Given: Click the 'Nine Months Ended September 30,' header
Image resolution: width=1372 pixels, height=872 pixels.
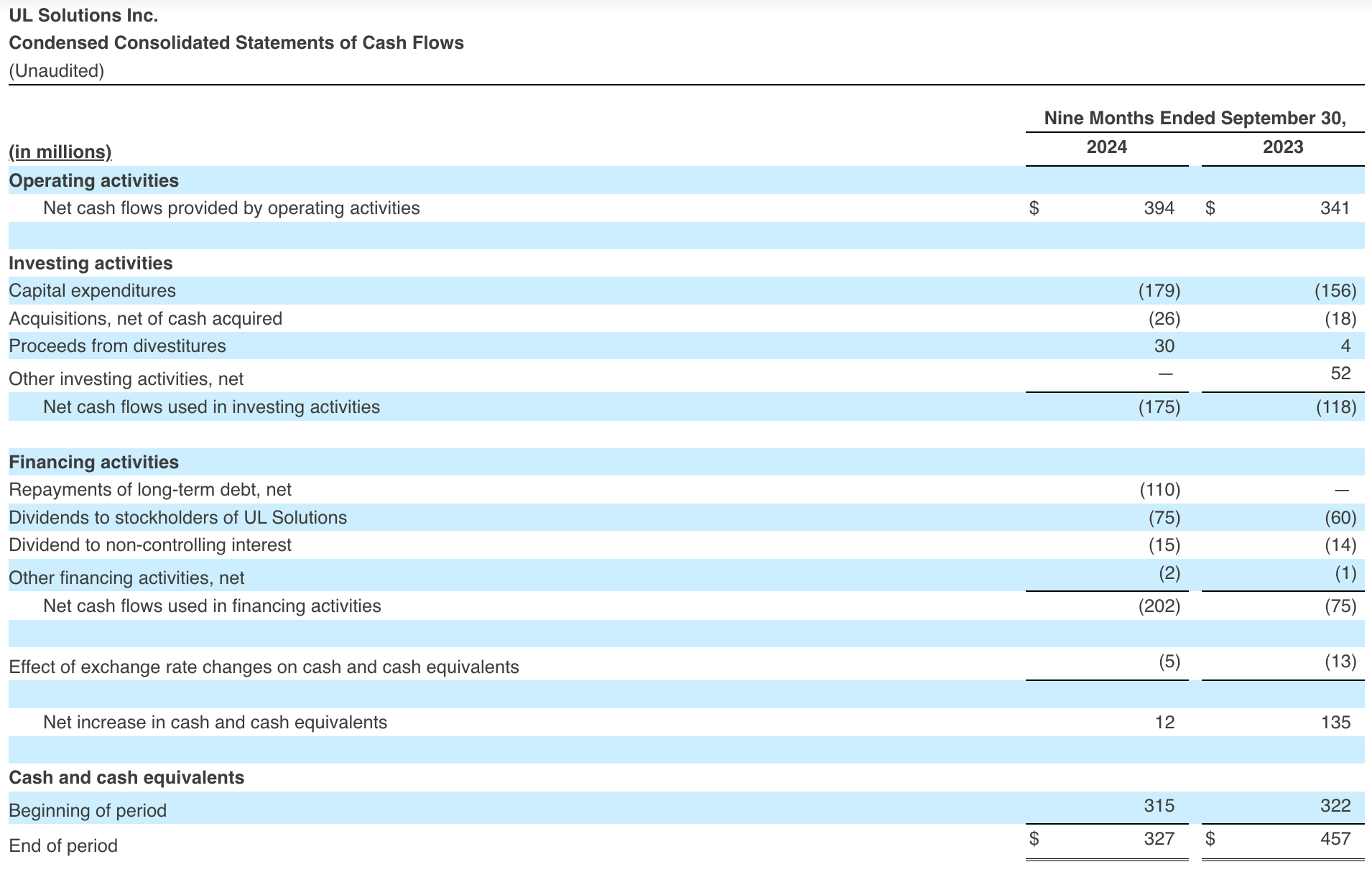Looking at the screenshot, I should (x=1195, y=118).
